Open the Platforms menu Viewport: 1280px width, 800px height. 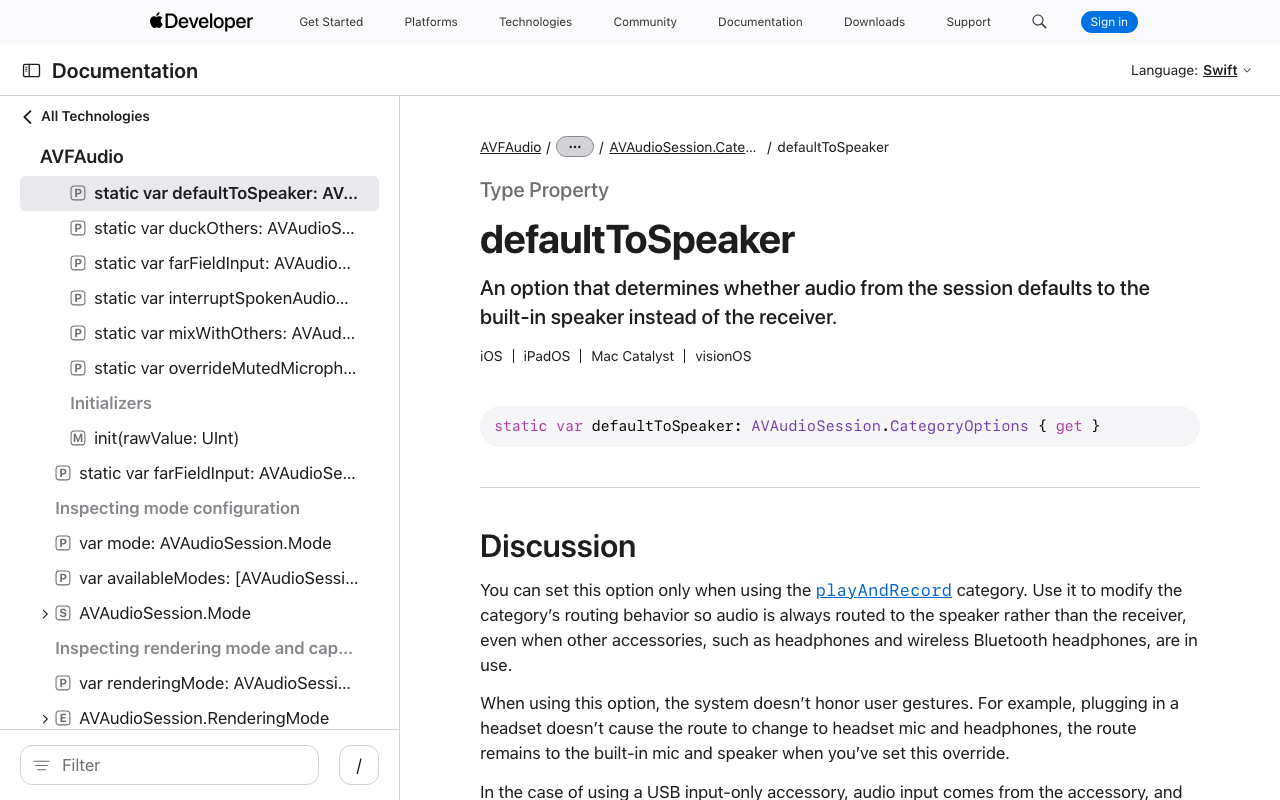click(x=431, y=21)
